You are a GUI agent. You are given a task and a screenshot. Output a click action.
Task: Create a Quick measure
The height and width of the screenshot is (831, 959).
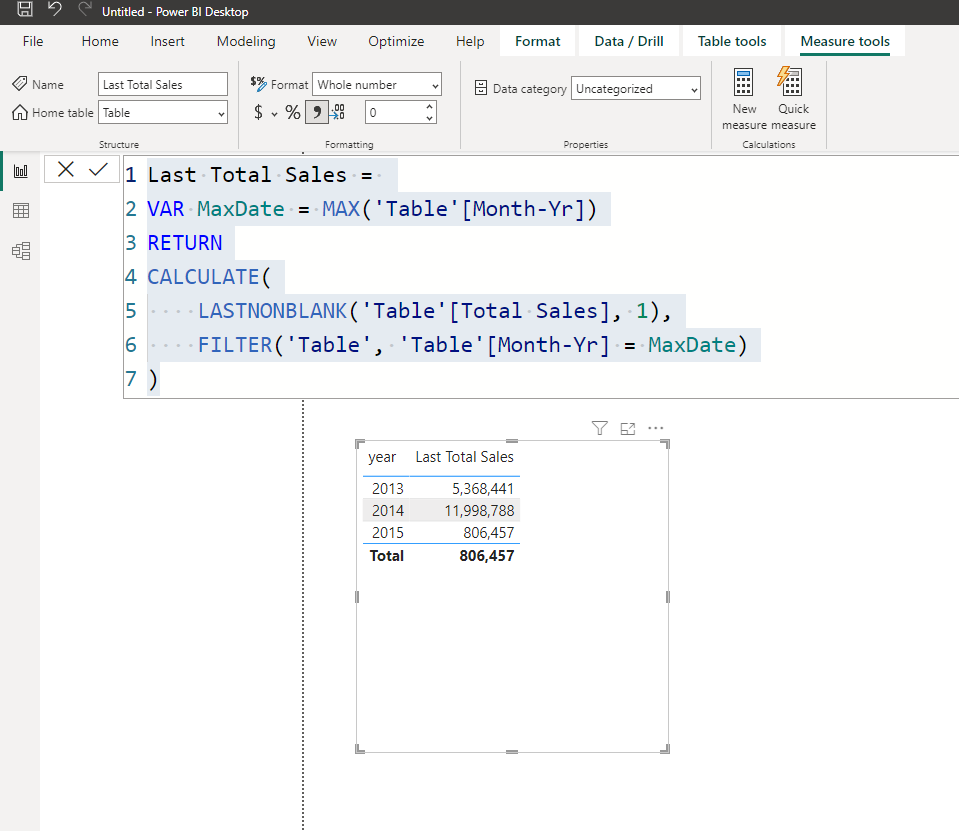click(793, 100)
